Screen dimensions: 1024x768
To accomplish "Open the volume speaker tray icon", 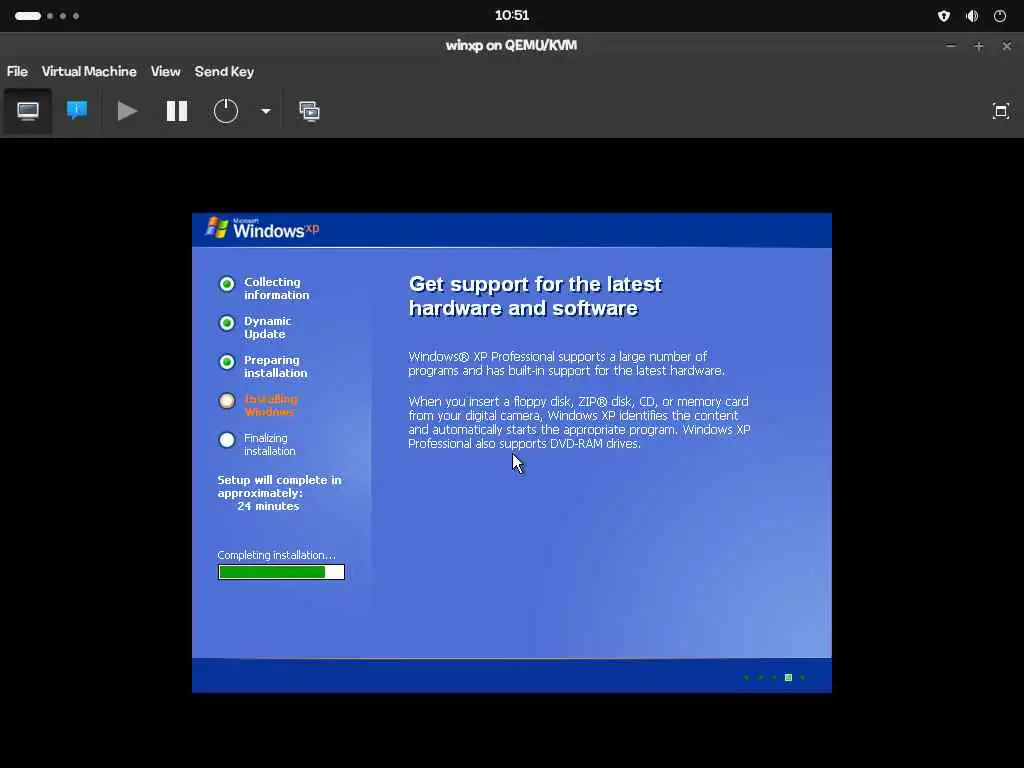I will [x=972, y=16].
